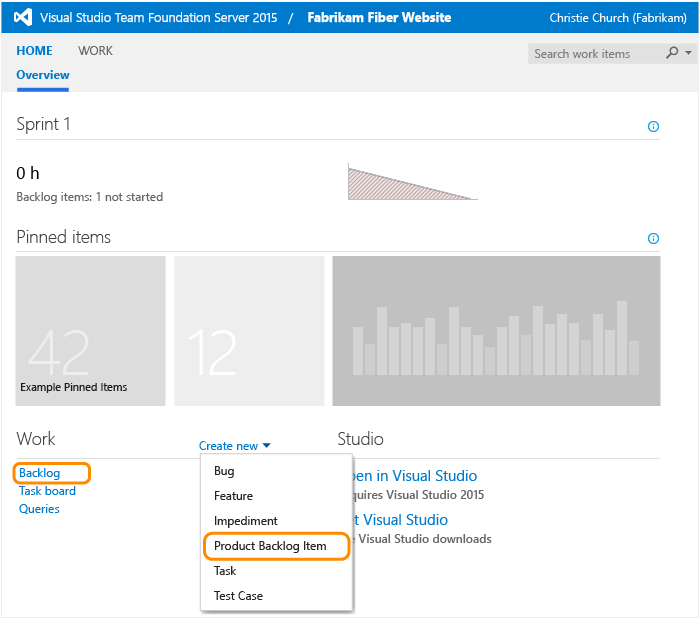Select the Overview sub-tab
The image size is (700, 618).
tap(43, 75)
